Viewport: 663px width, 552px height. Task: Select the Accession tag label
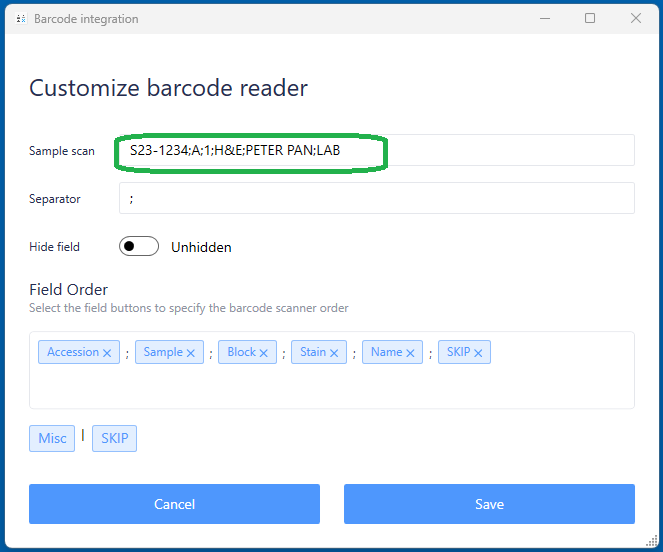click(x=73, y=352)
